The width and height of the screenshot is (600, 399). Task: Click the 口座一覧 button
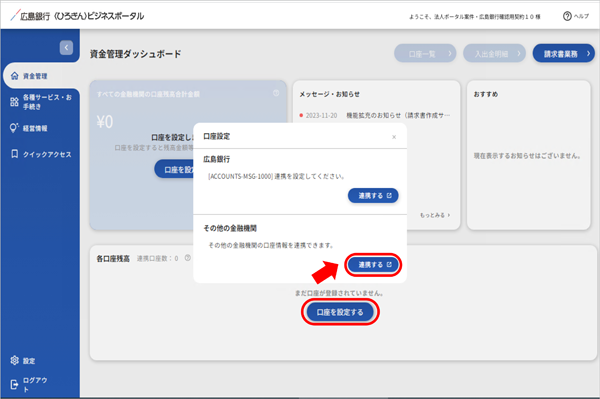click(425, 54)
